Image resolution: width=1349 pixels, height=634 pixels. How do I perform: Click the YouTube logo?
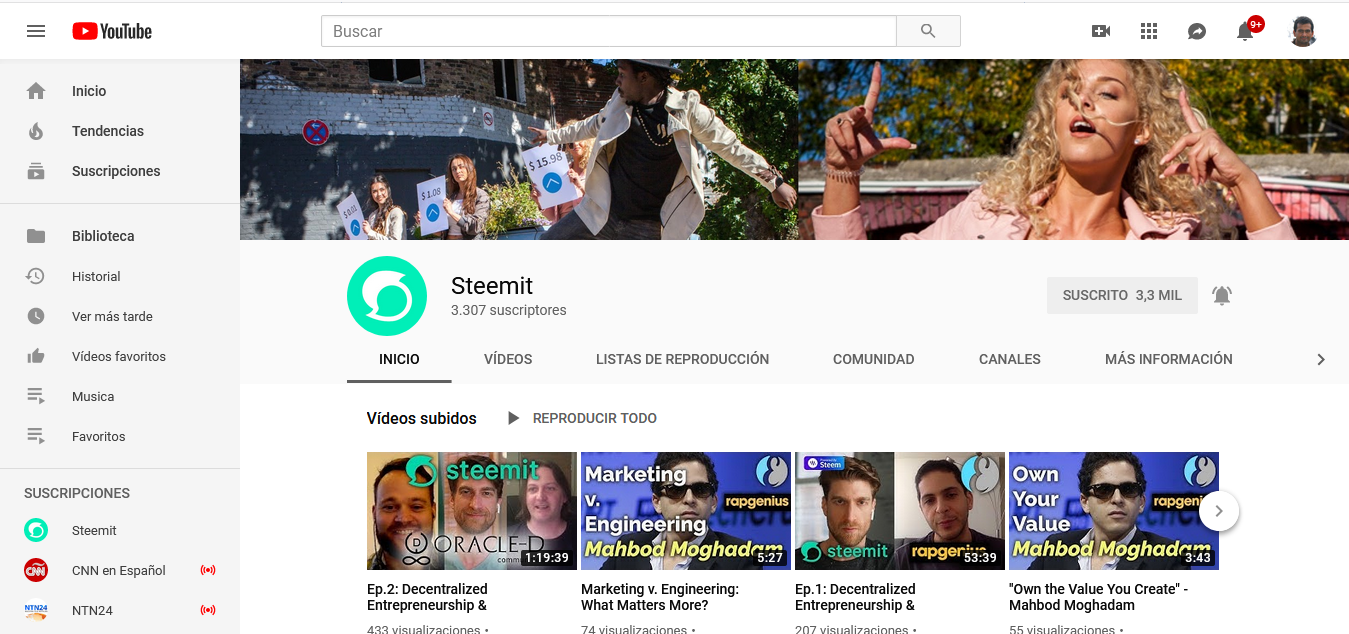click(112, 31)
